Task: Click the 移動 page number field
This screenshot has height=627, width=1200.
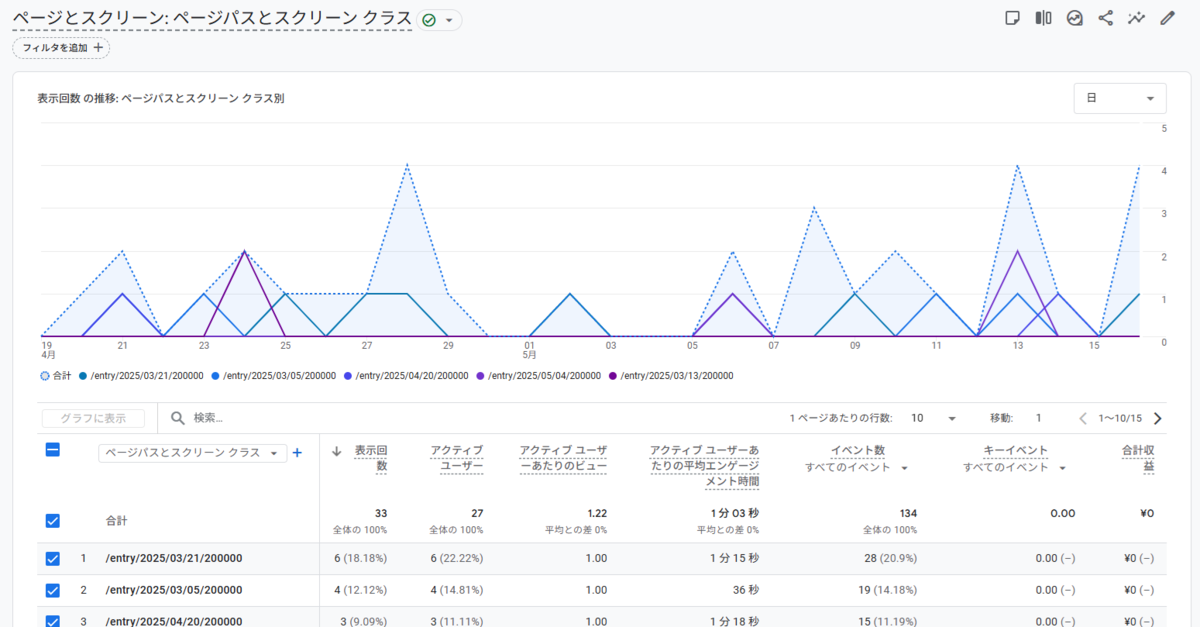Action: [x=1039, y=418]
